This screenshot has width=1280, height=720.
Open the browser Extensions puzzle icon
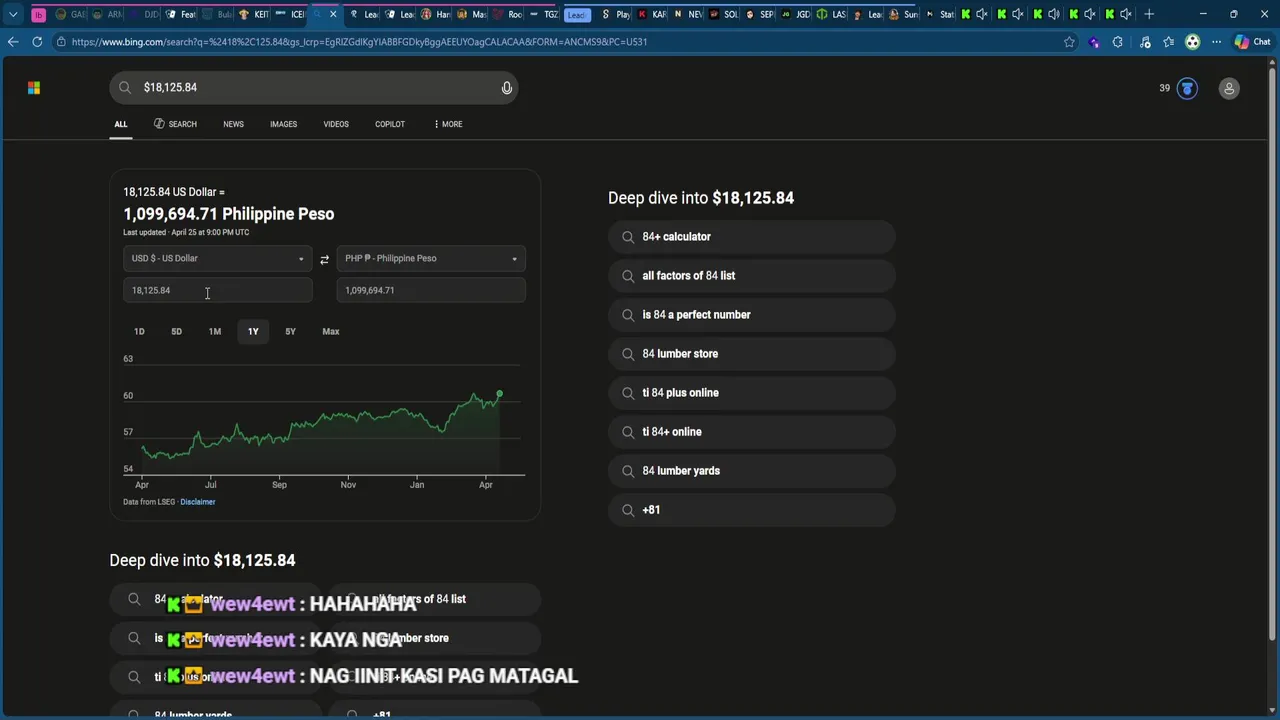coord(1117,42)
